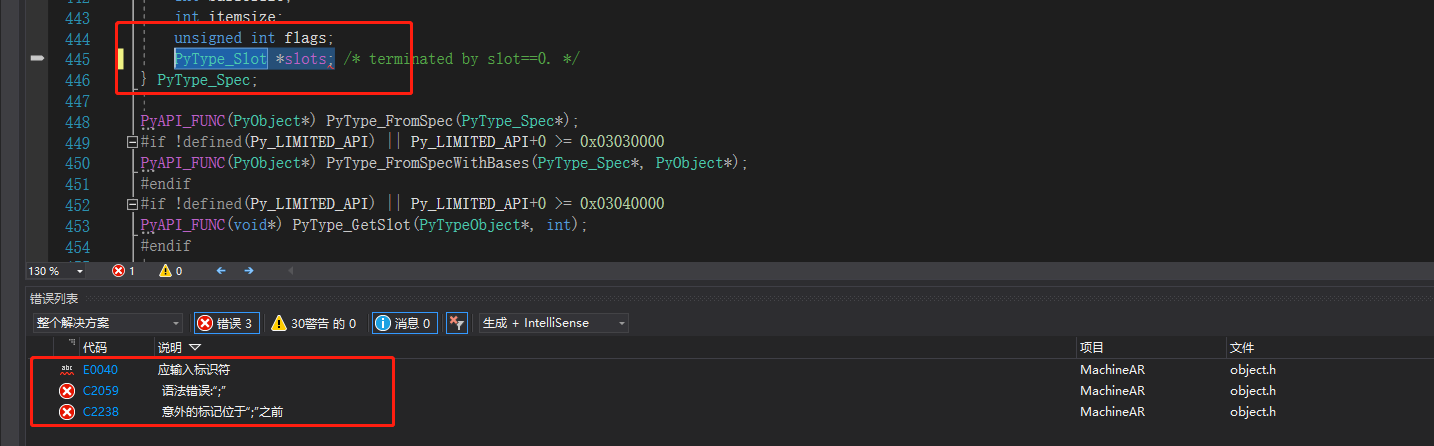Open error code link E0040

tap(100, 370)
